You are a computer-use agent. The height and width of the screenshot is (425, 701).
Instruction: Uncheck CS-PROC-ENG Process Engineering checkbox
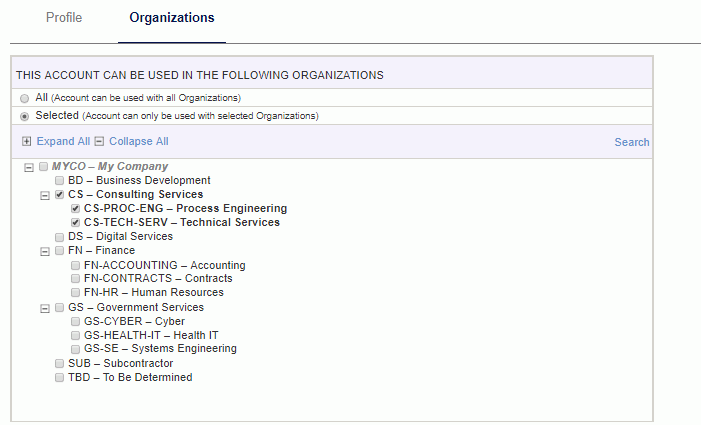pos(76,209)
